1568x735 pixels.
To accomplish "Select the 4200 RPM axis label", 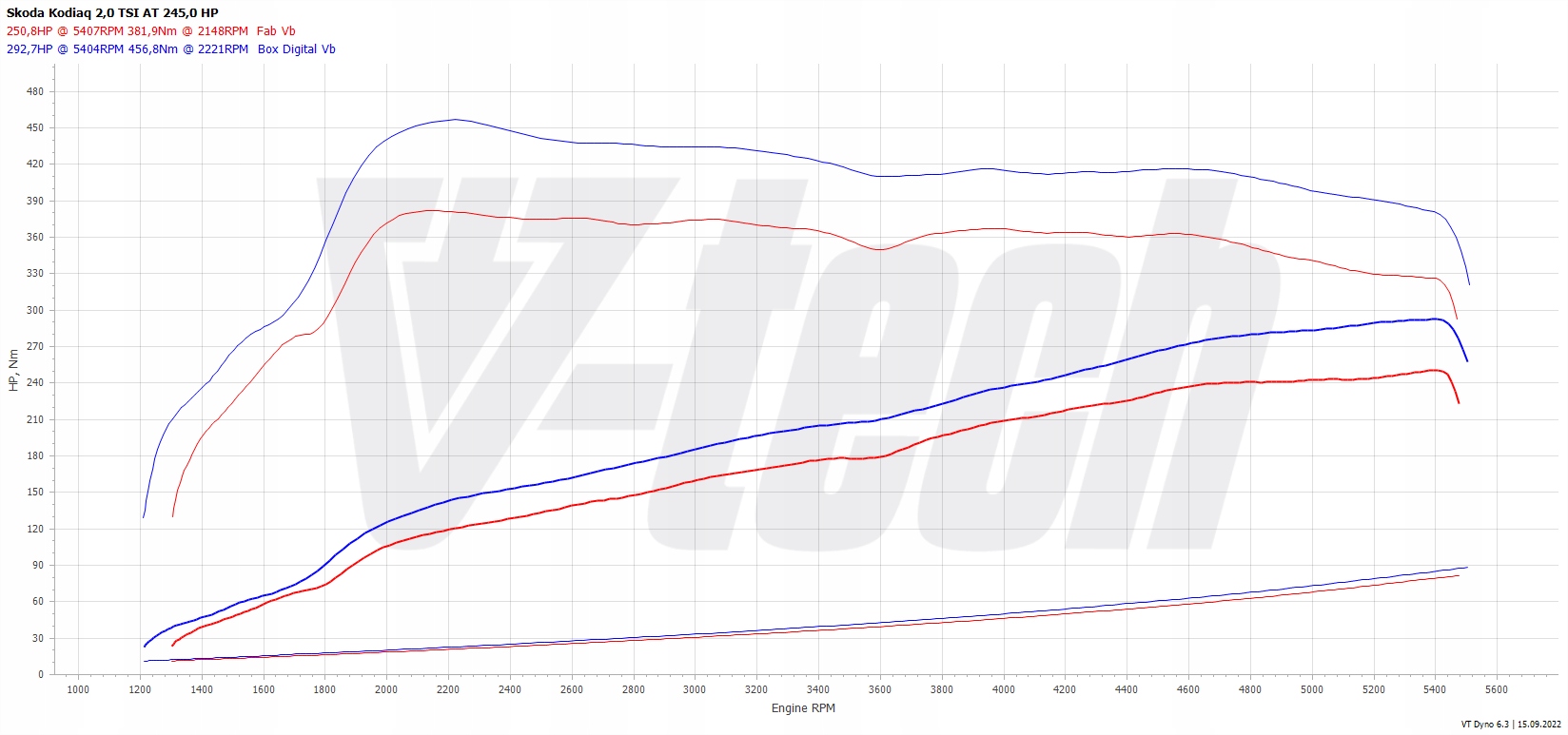I will click(x=1065, y=689).
